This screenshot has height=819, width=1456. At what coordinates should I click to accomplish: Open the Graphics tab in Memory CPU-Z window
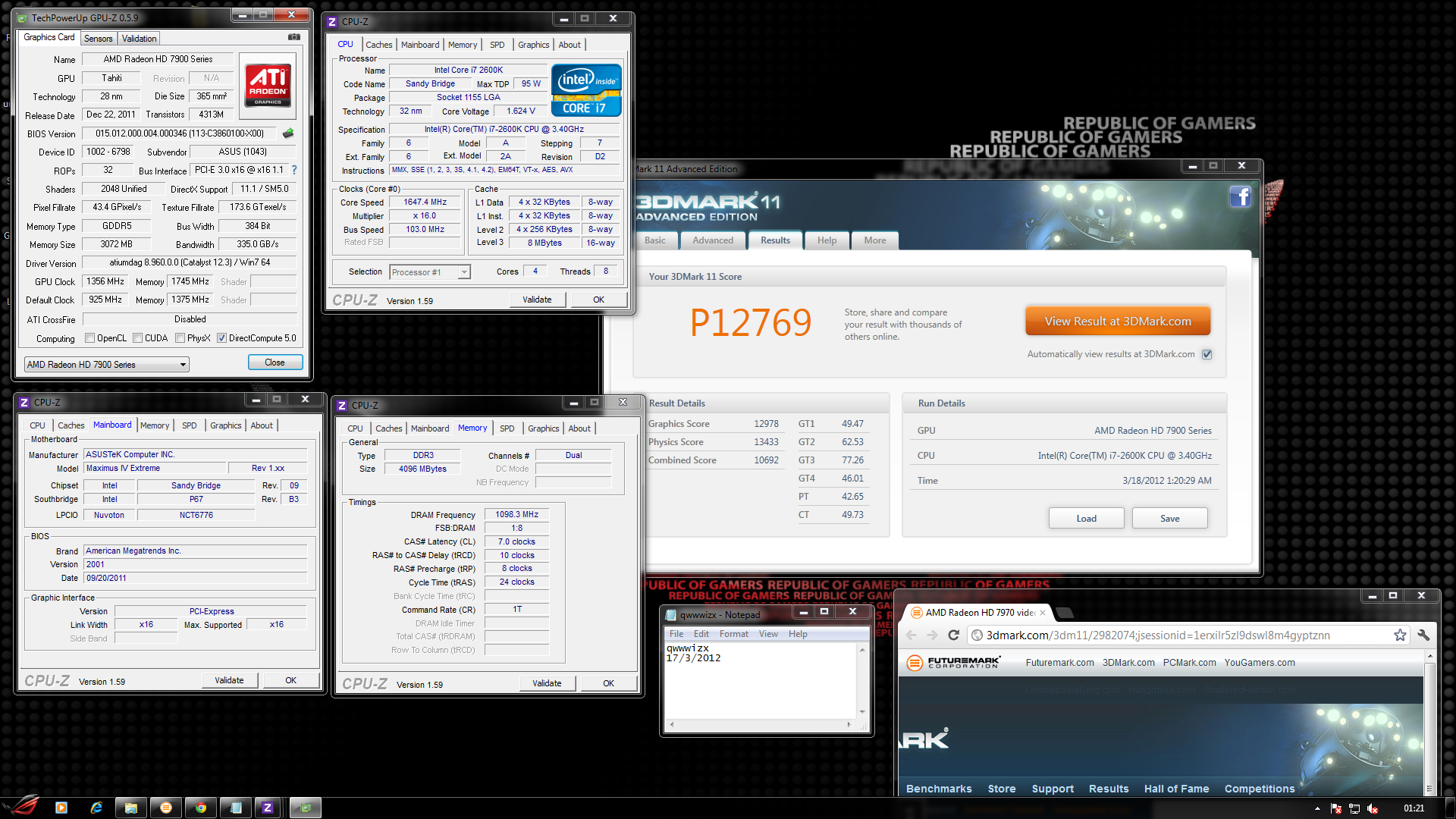pos(543,428)
